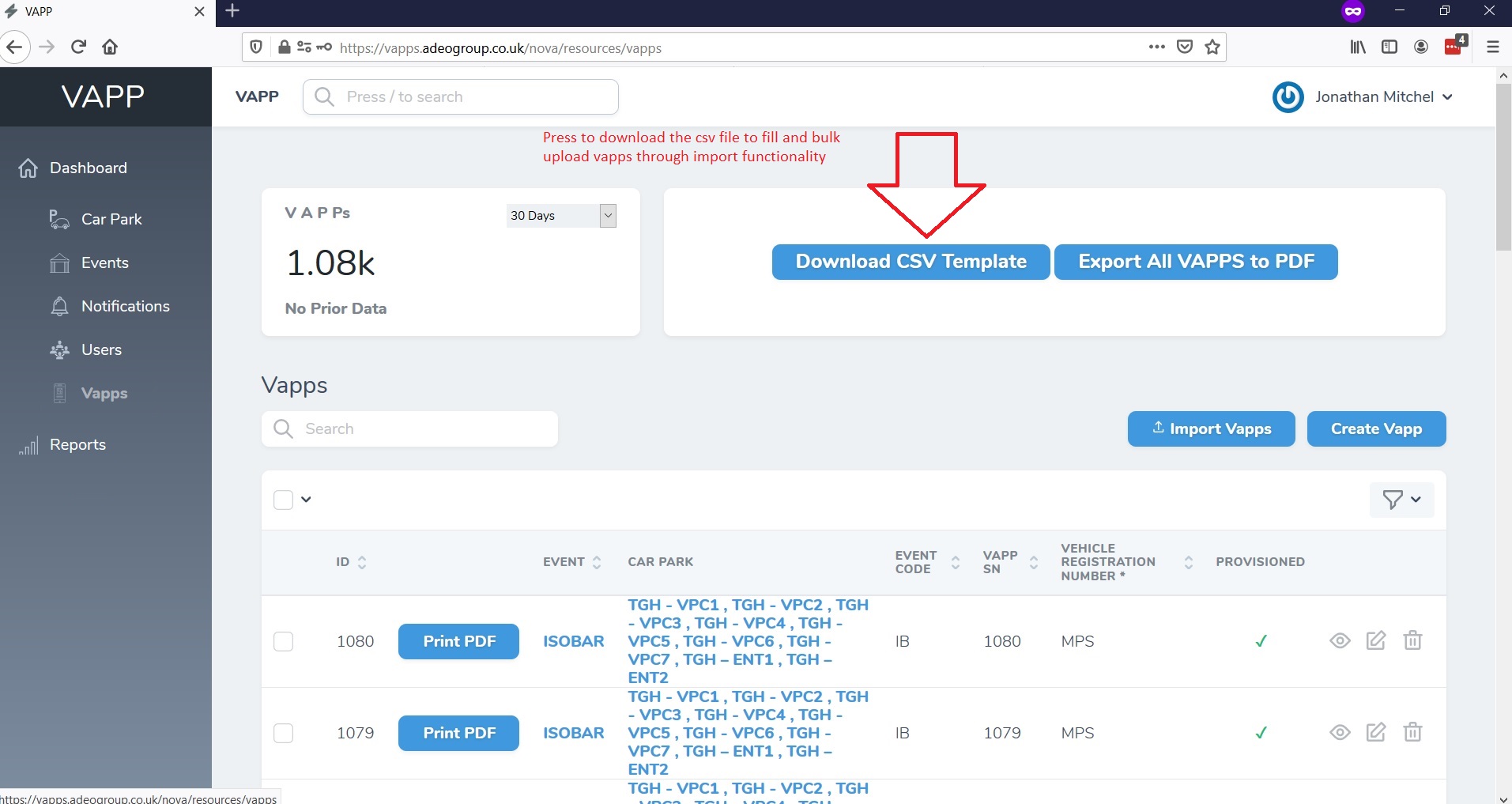Click the Create Vapp button
The image size is (1512, 804).
point(1376,428)
